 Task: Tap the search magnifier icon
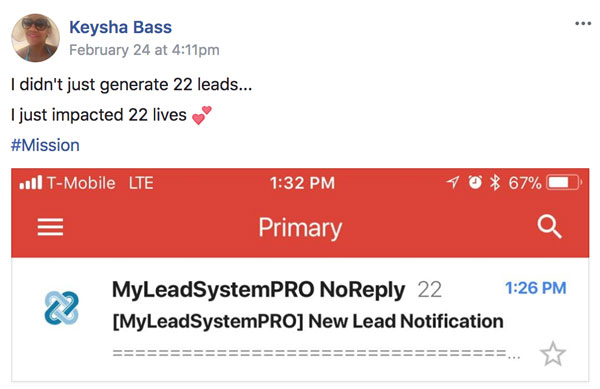click(549, 227)
